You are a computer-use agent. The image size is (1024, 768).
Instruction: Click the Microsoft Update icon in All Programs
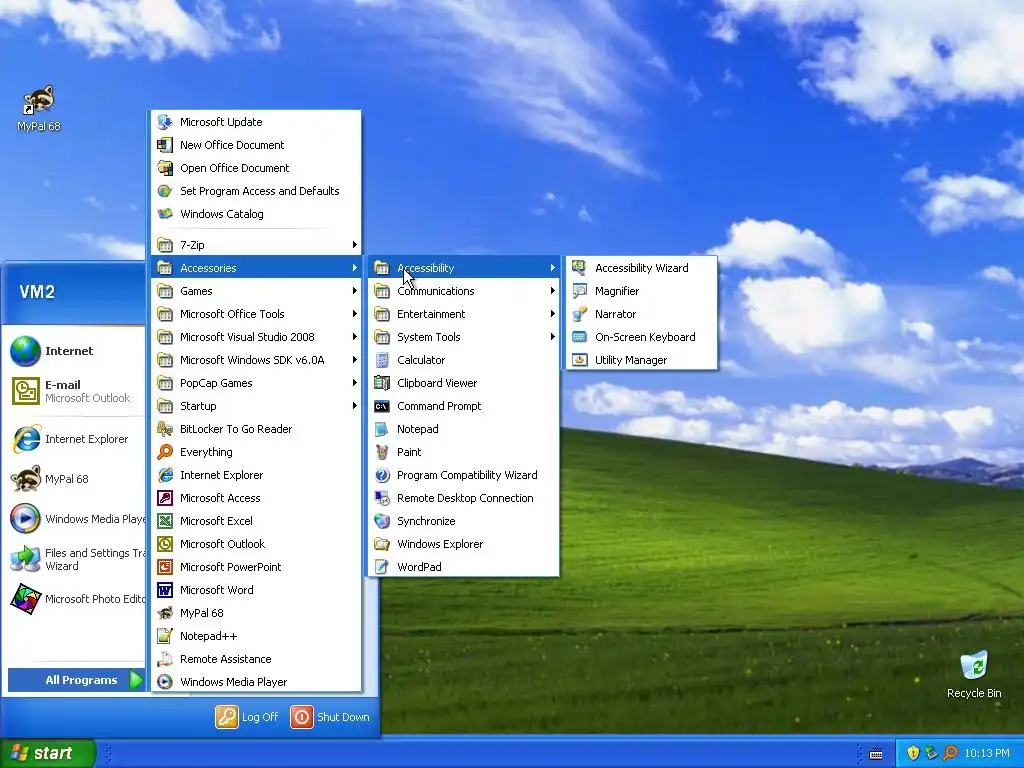click(x=165, y=122)
